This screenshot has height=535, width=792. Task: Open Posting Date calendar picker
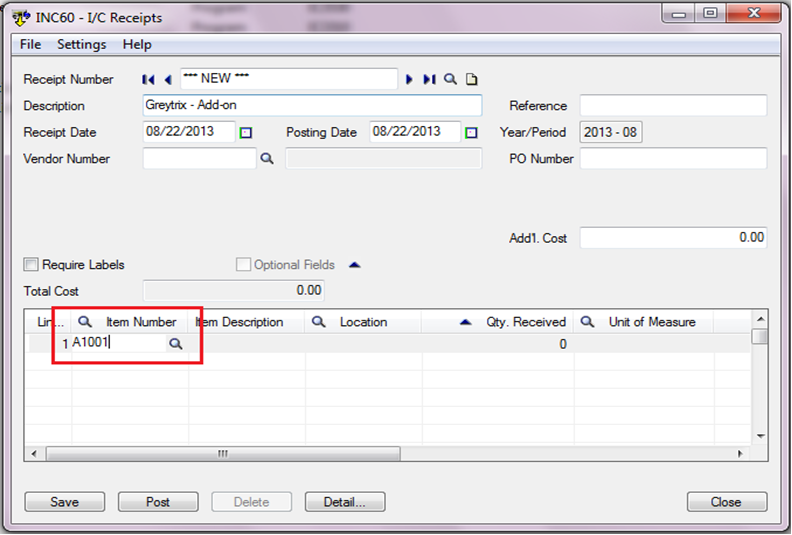point(471,133)
